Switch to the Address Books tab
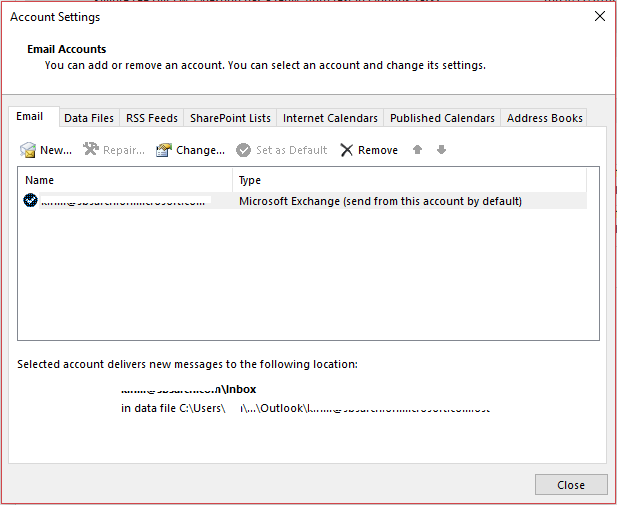The image size is (617, 505). 545,118
